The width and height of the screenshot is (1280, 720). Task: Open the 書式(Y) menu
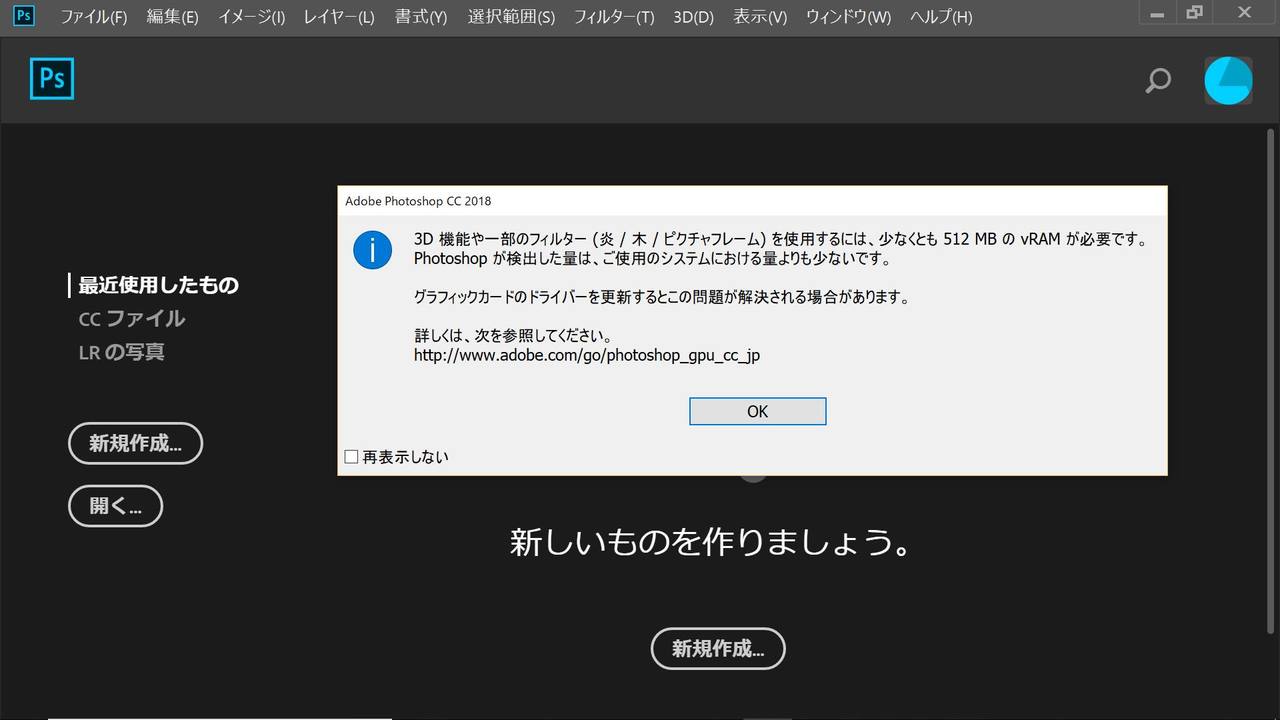[421, 17]
